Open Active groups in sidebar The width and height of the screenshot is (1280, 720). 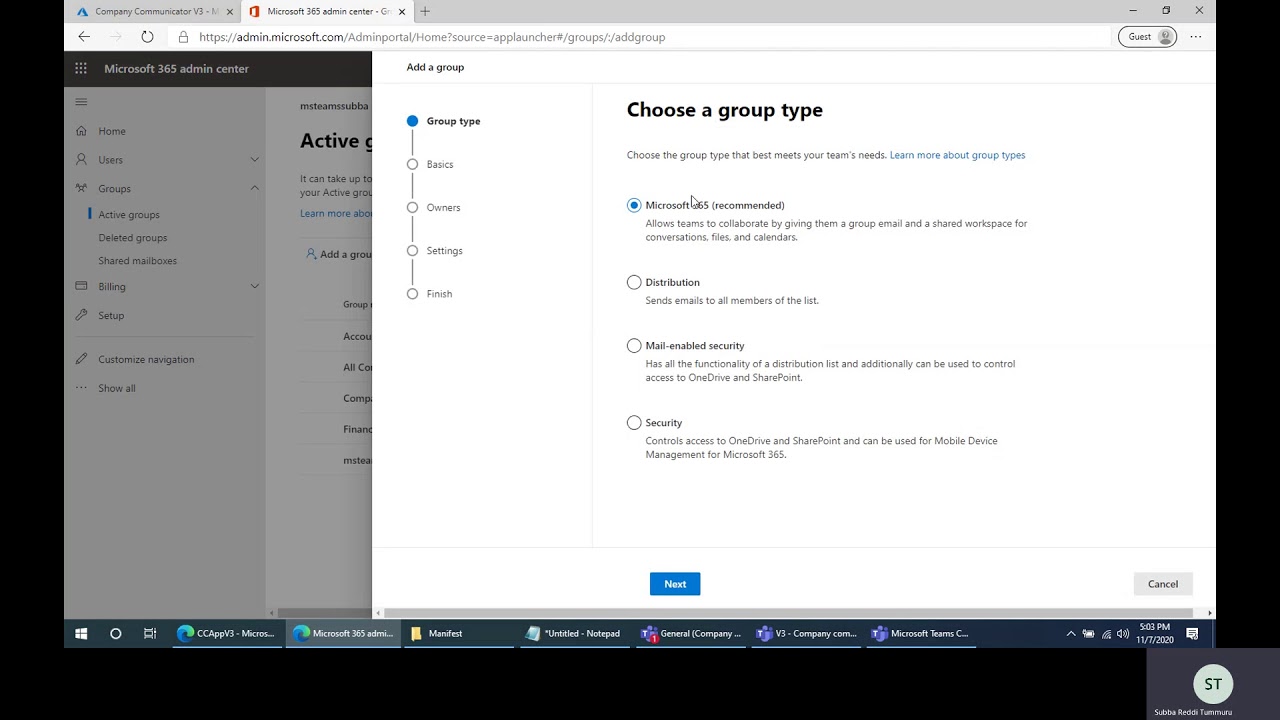tap(129, 214)
